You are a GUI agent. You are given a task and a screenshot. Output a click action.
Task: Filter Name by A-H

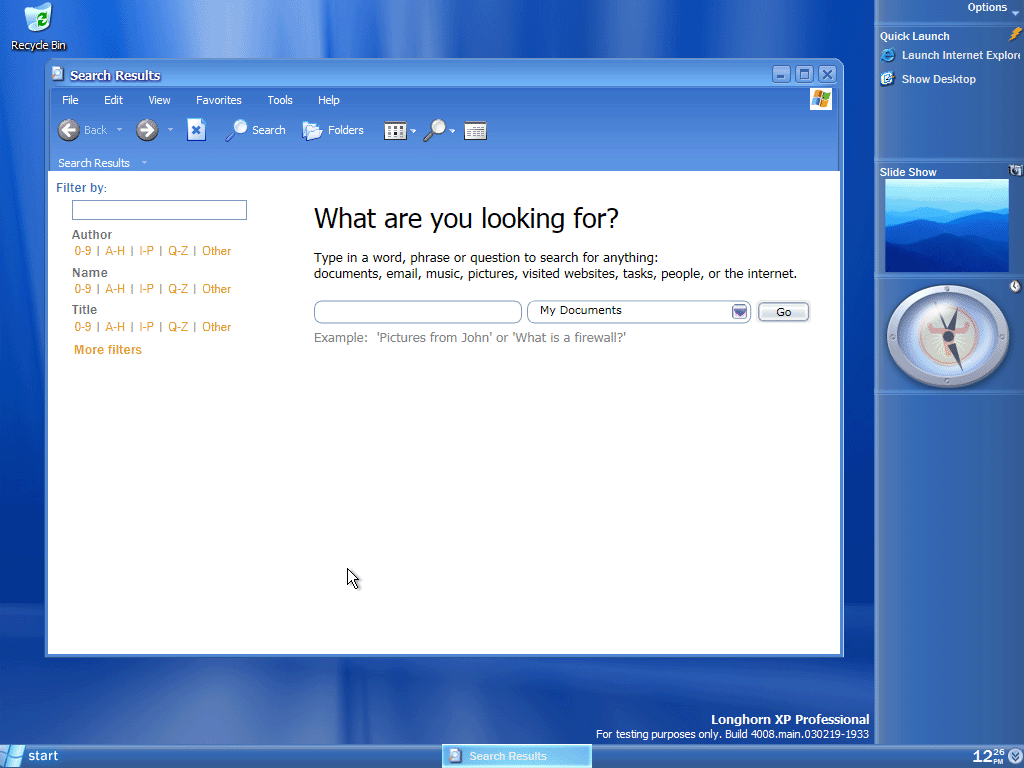click(115, 289)
